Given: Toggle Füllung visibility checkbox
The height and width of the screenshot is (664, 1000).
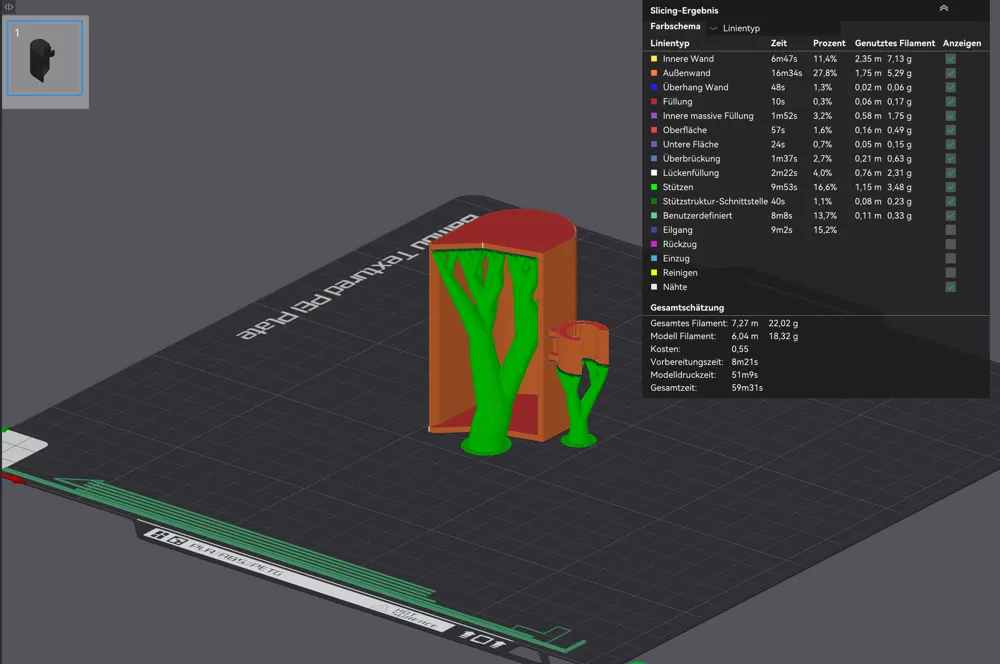Looking at the screenshot, I should click(950, 101).
